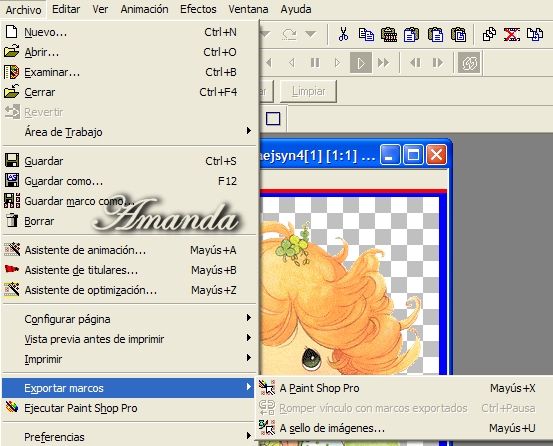
Task: Open the Efectos menu in menu bar
Action: coord(198,9)
